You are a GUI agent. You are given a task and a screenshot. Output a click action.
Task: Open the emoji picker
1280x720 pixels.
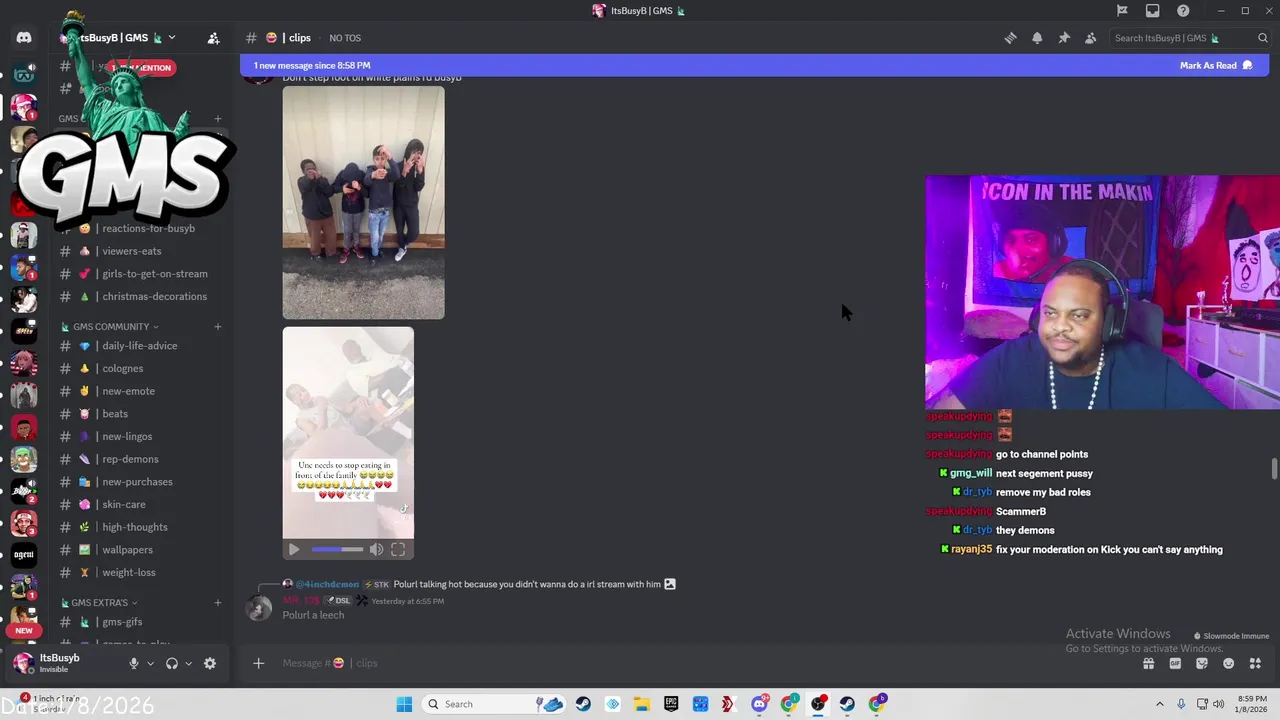tap(1229, 663)
